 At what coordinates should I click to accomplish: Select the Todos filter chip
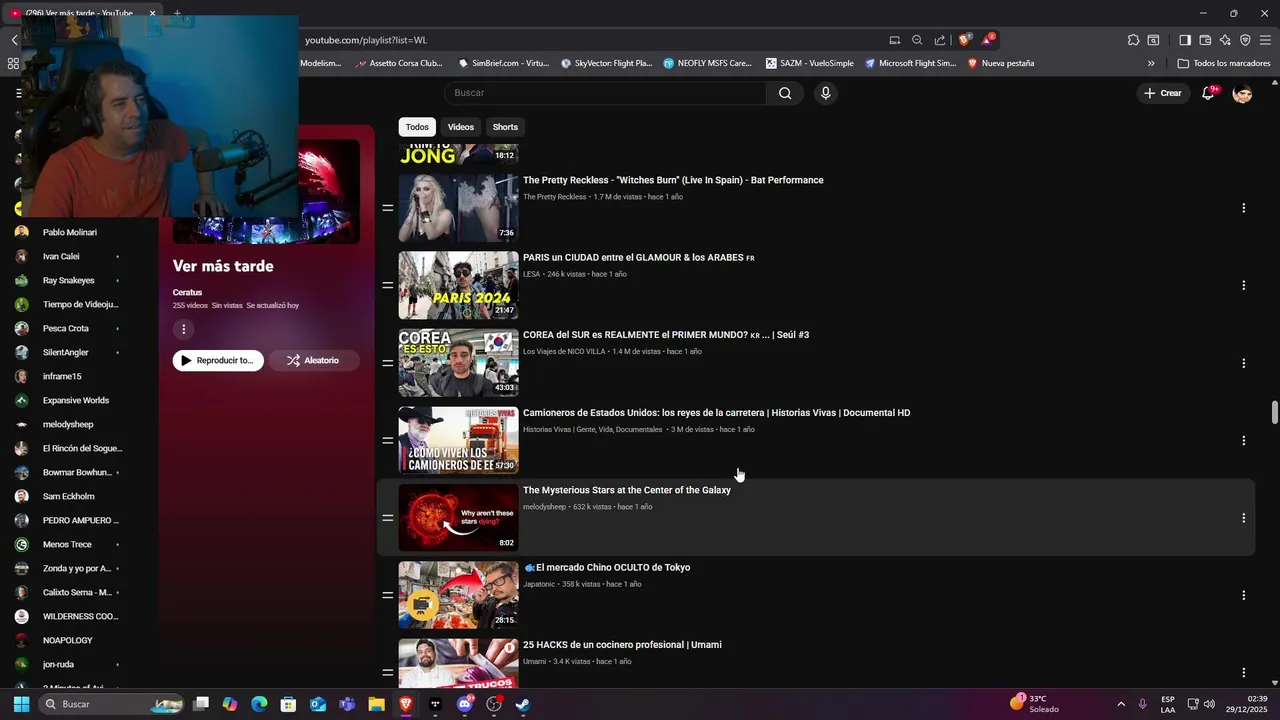pyautogui.click(x=417, y=127)
